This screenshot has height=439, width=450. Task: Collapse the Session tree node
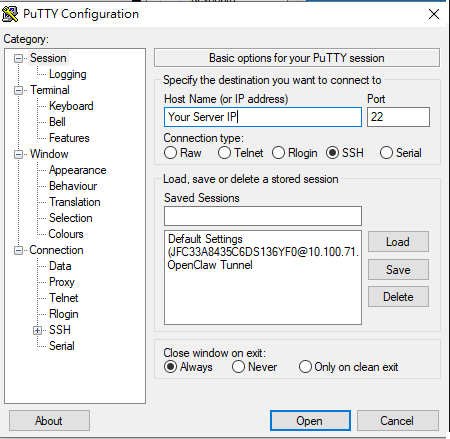(18, 59)
